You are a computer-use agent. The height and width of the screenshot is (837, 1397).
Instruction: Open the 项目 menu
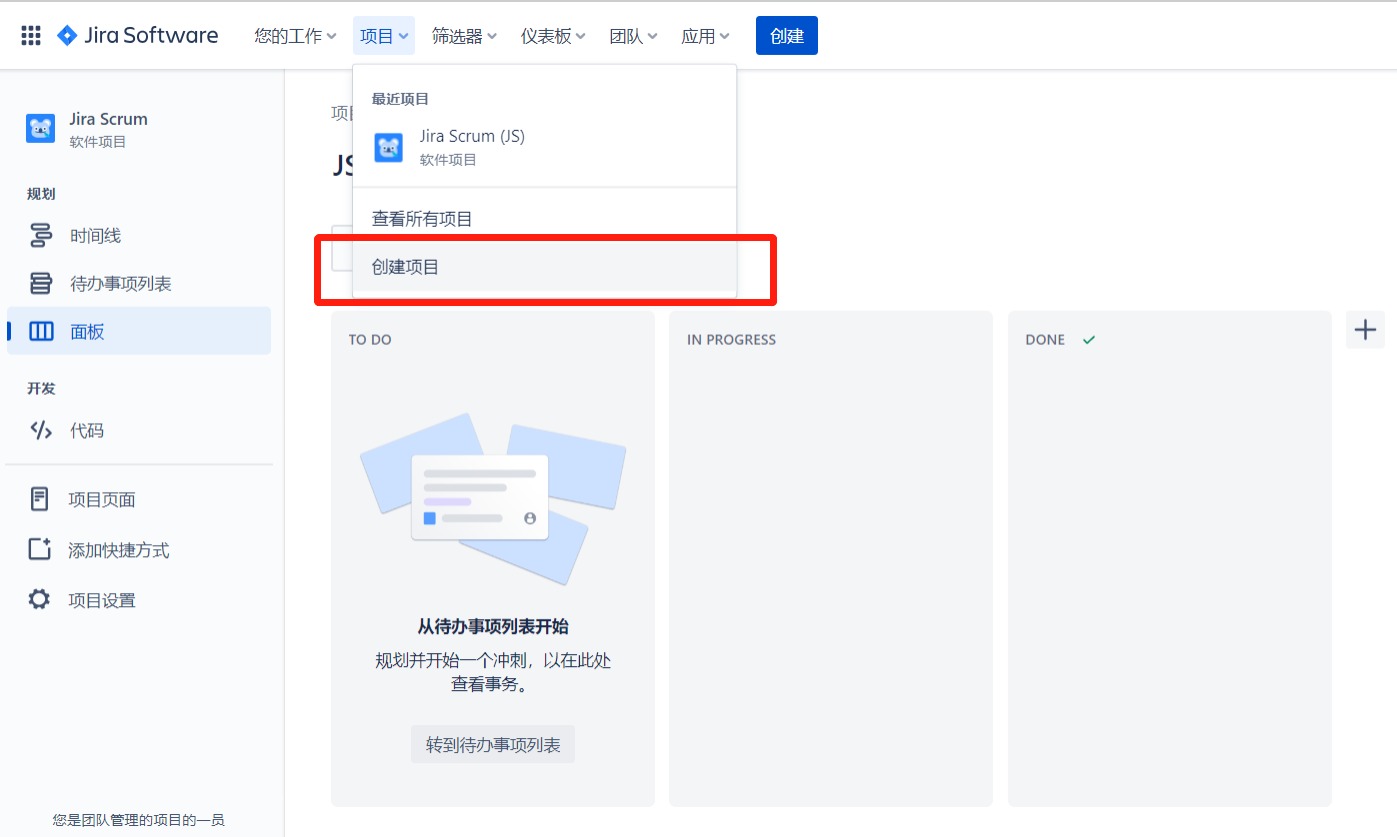[x=383, y=34]
